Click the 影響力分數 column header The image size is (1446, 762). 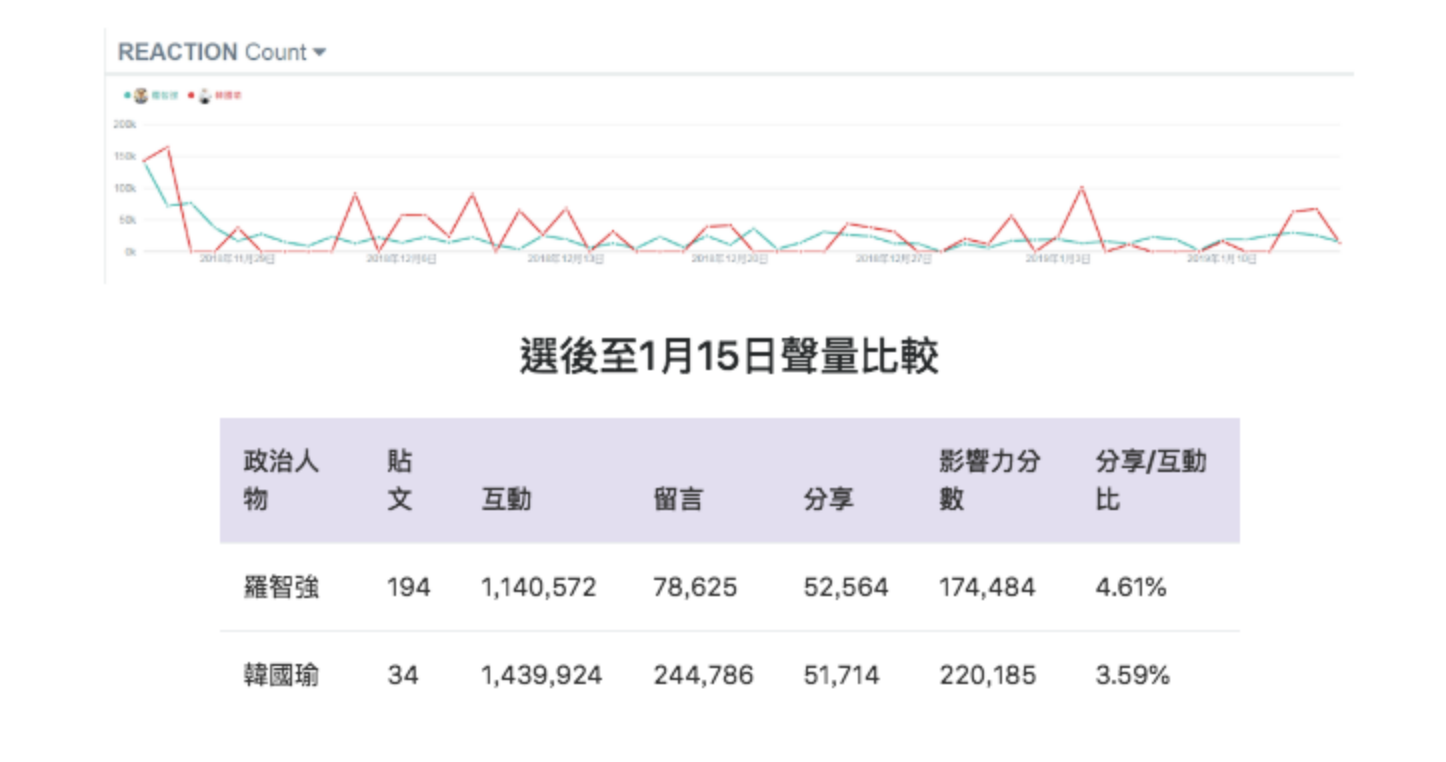click(x=989, y=480)
